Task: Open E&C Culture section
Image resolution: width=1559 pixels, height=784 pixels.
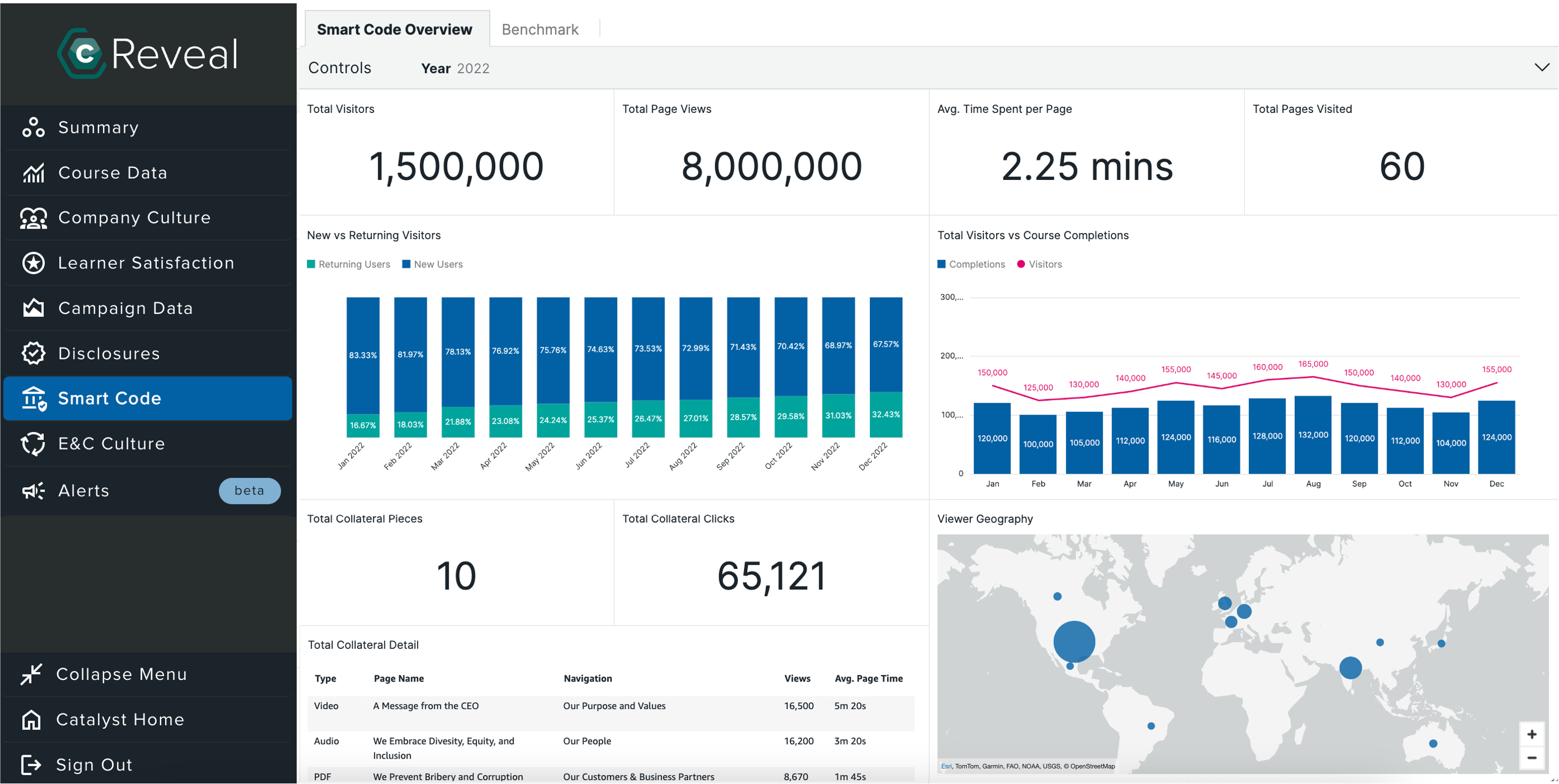Action: coord(148,444)
